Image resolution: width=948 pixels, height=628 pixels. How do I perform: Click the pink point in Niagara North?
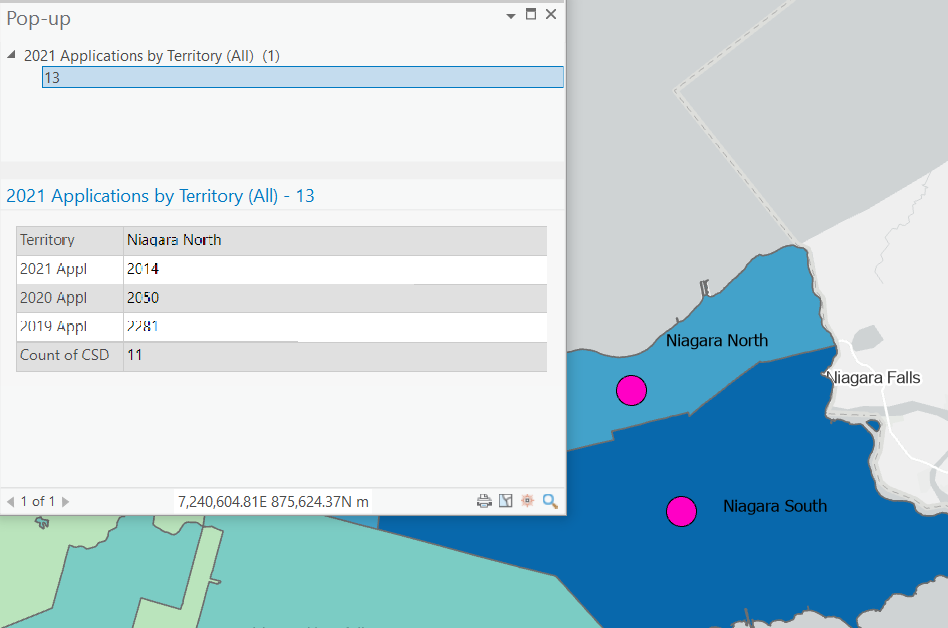[631, 390]
